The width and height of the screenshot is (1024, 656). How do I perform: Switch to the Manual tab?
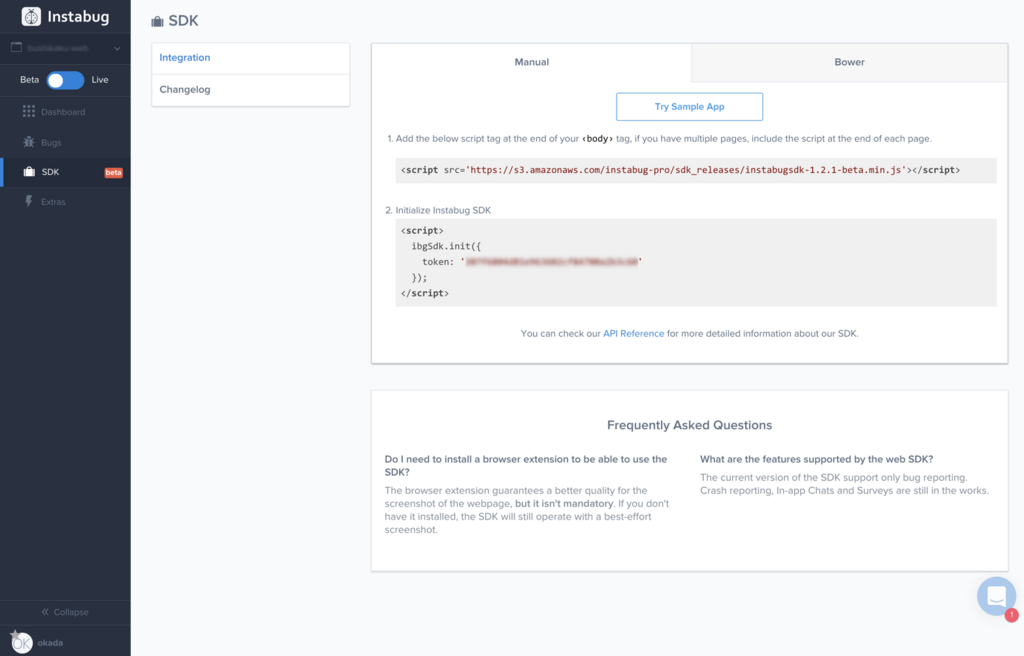[532, 62]
